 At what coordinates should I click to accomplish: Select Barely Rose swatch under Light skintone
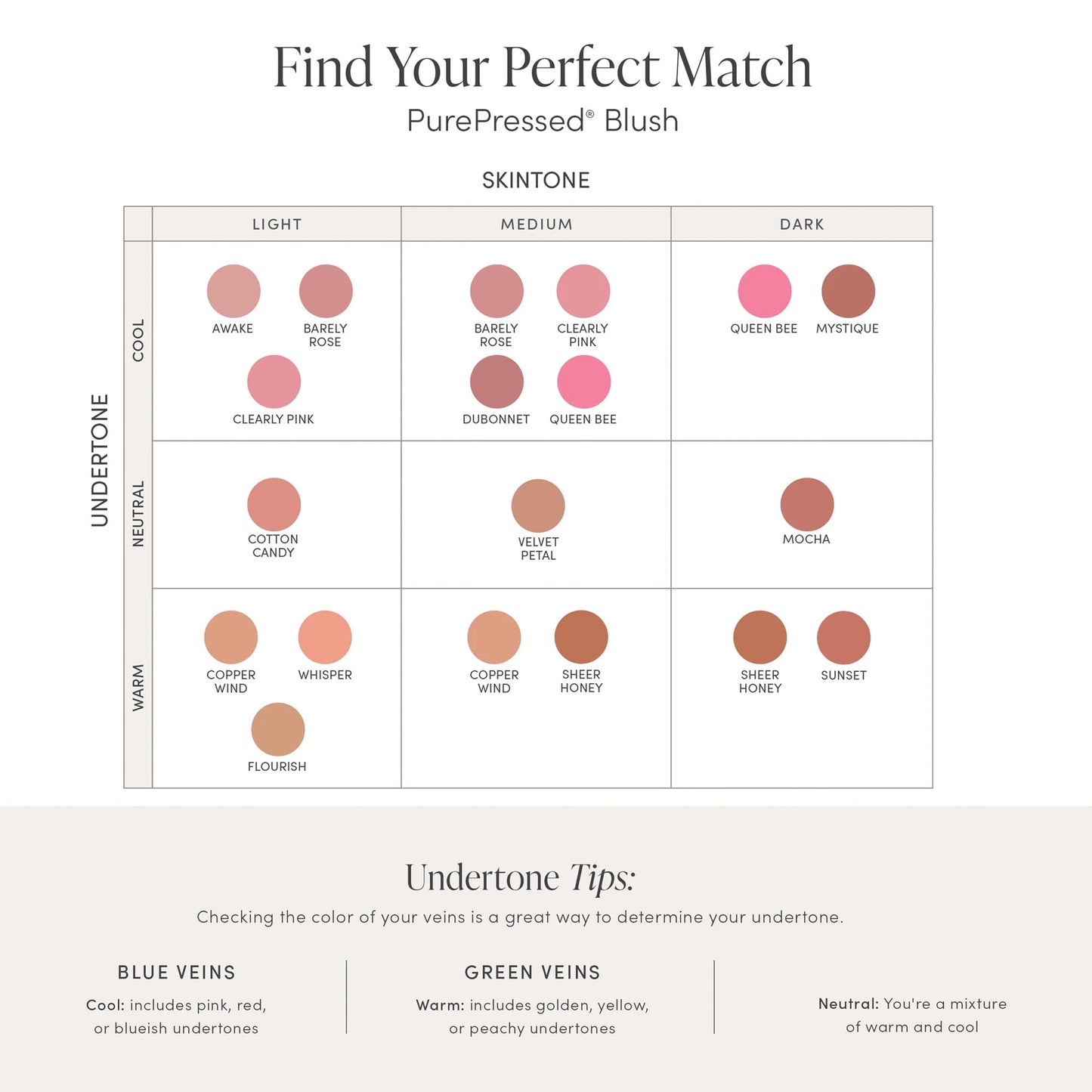pos(326,291)
